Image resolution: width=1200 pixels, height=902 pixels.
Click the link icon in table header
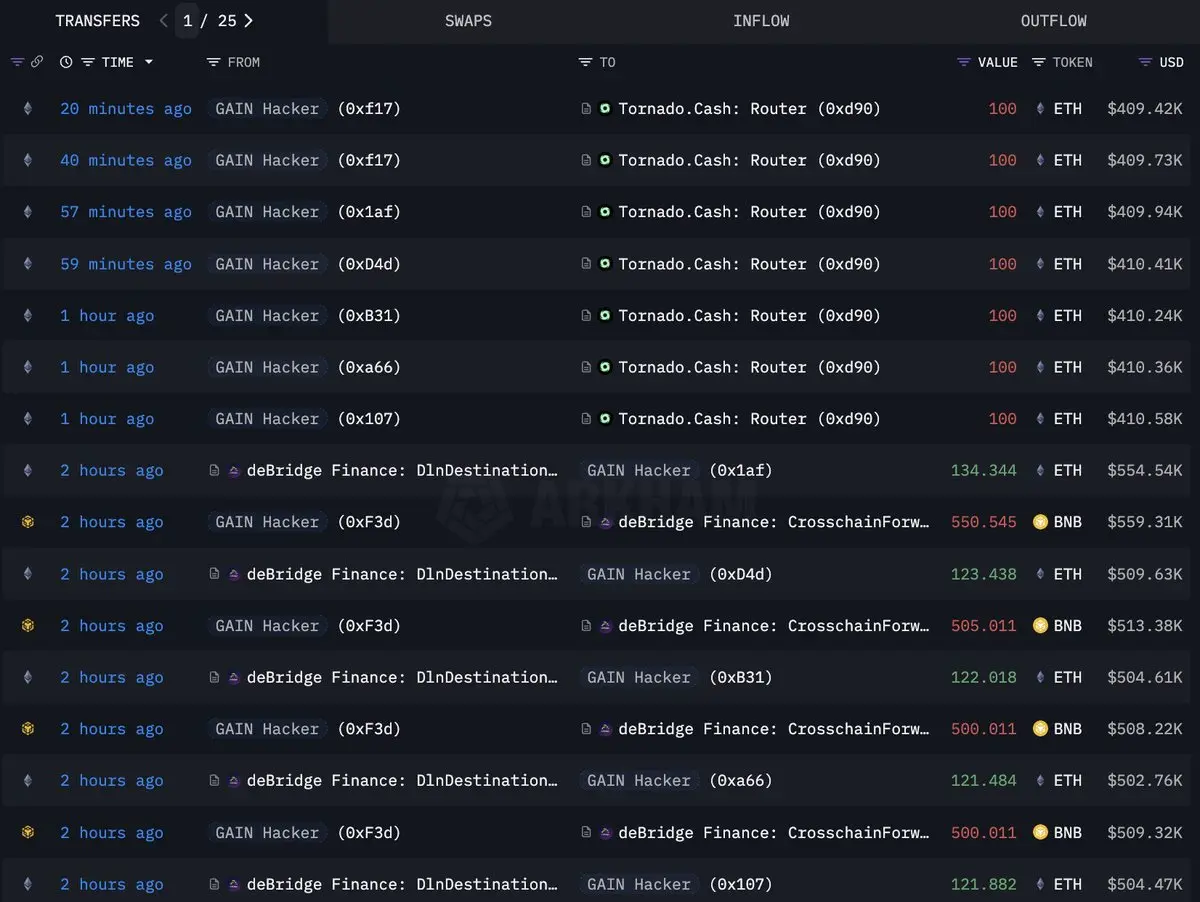coord(37,62)
